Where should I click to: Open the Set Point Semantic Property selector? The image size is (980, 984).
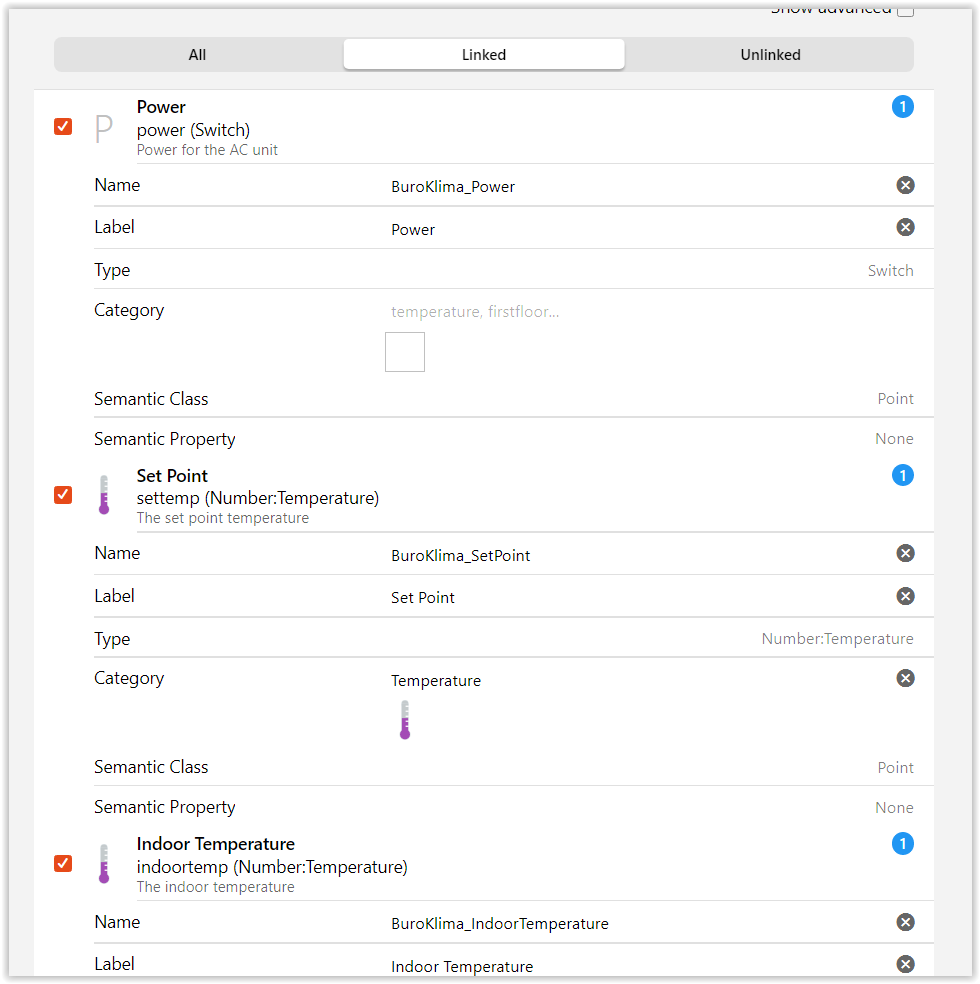[x=893, y=807]
